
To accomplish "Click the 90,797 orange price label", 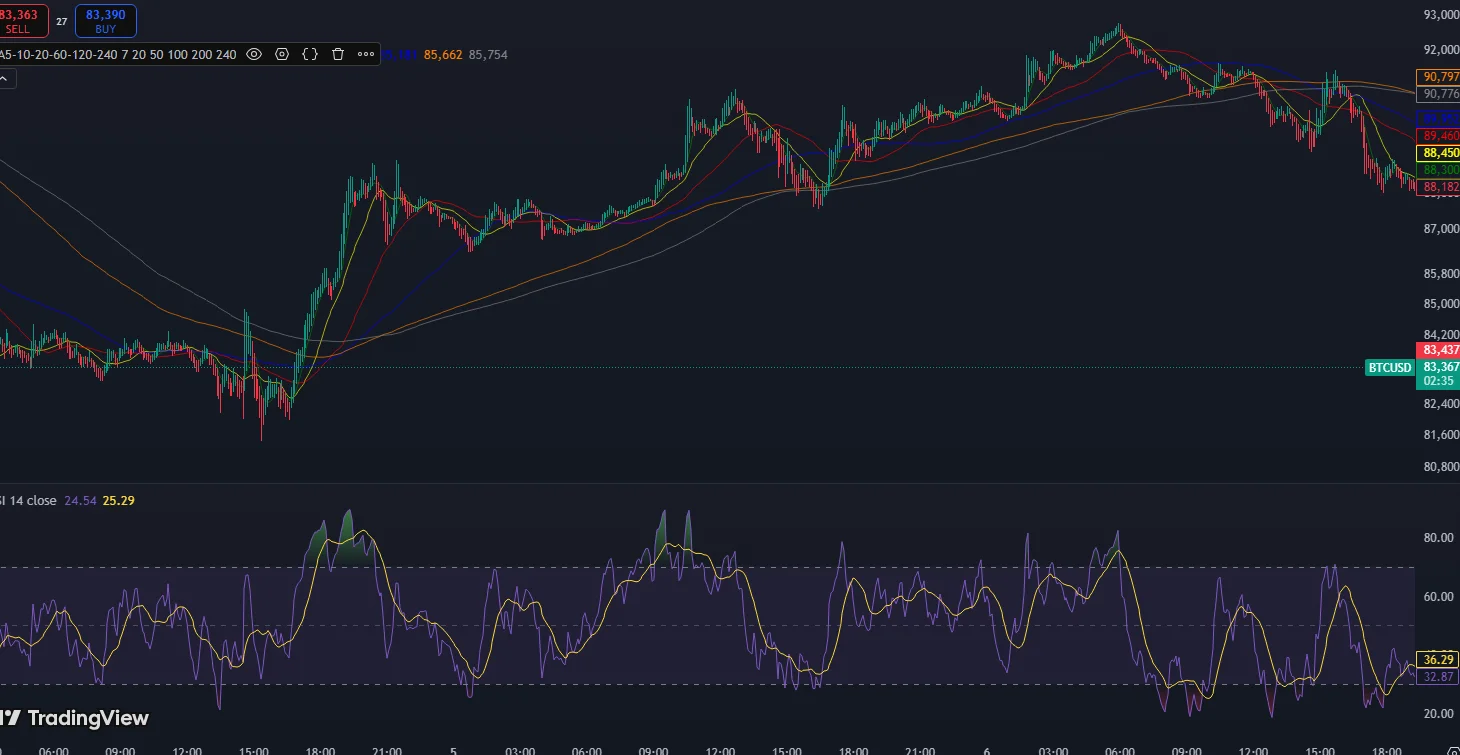I will tap(1439, 77).
